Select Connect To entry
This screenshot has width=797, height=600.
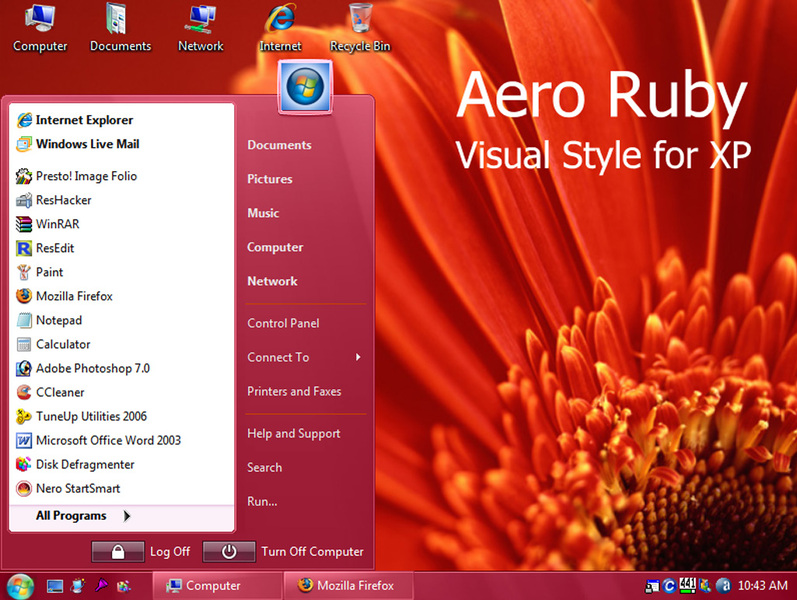click(278, 357)
